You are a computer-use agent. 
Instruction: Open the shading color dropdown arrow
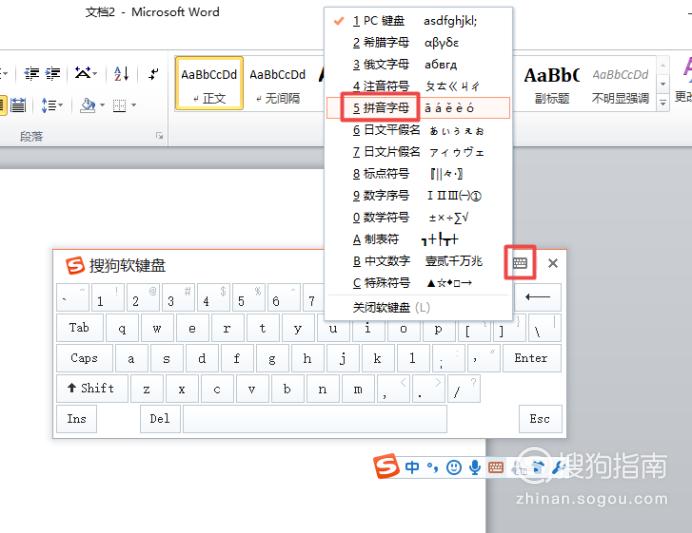102,105
